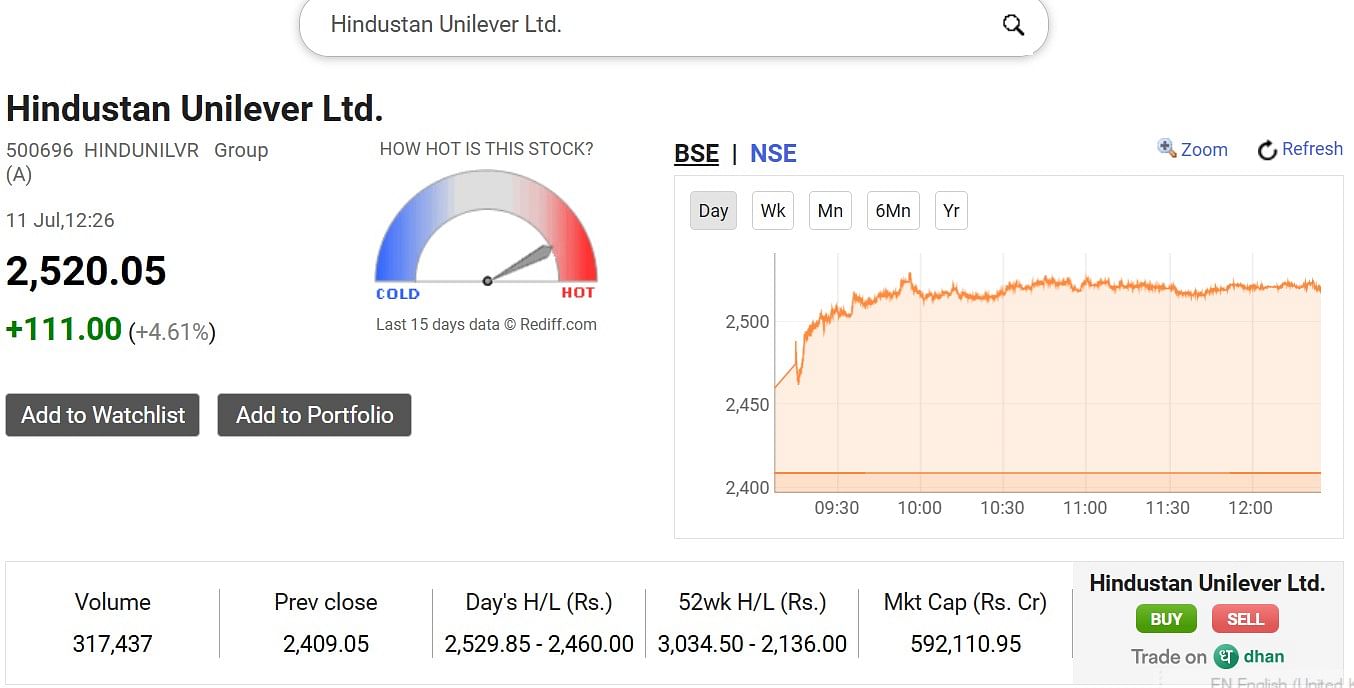
Task: Select the 6Mn chart range
Action: pos(893,210)
